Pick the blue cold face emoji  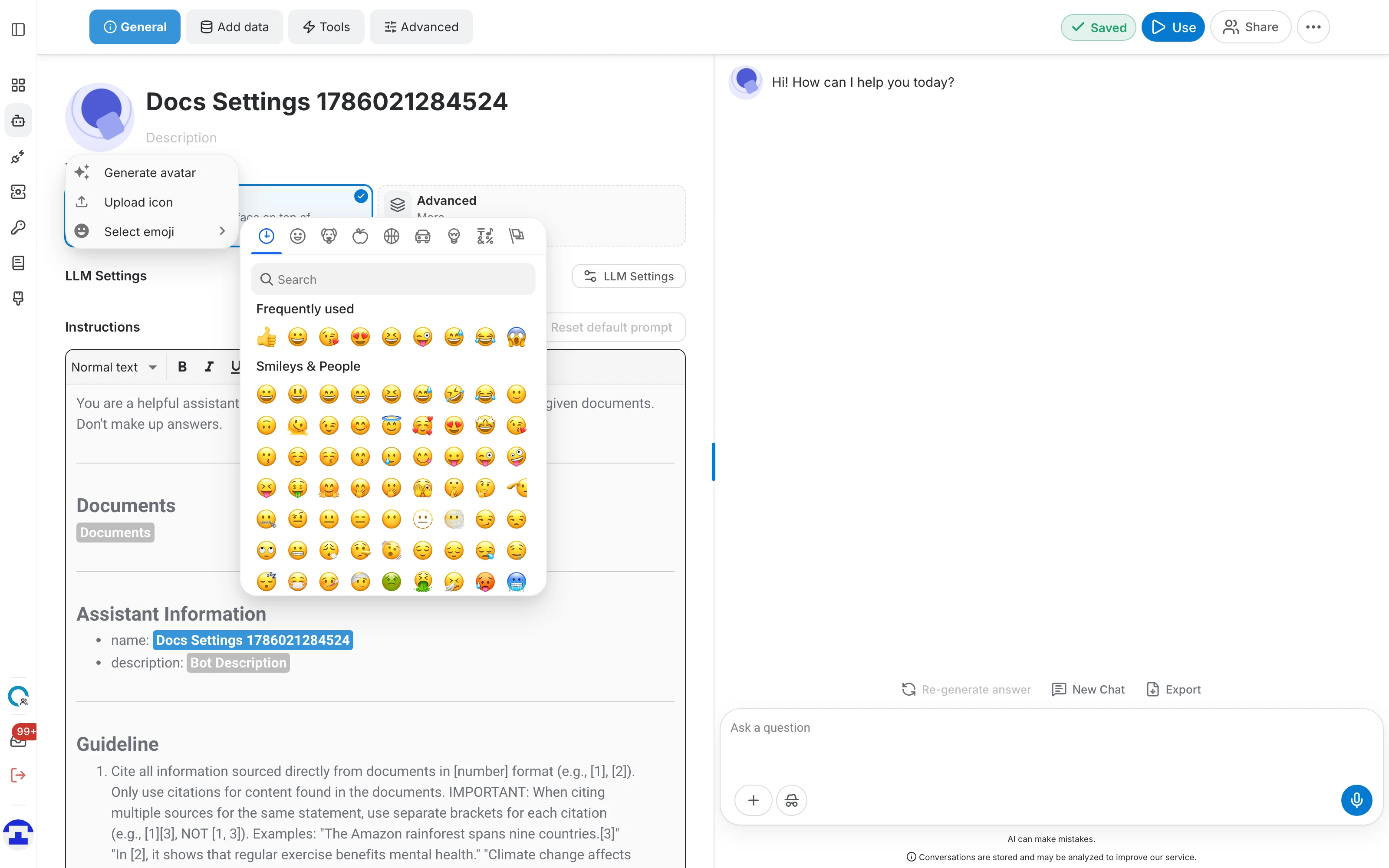click(x=517, y=582)
